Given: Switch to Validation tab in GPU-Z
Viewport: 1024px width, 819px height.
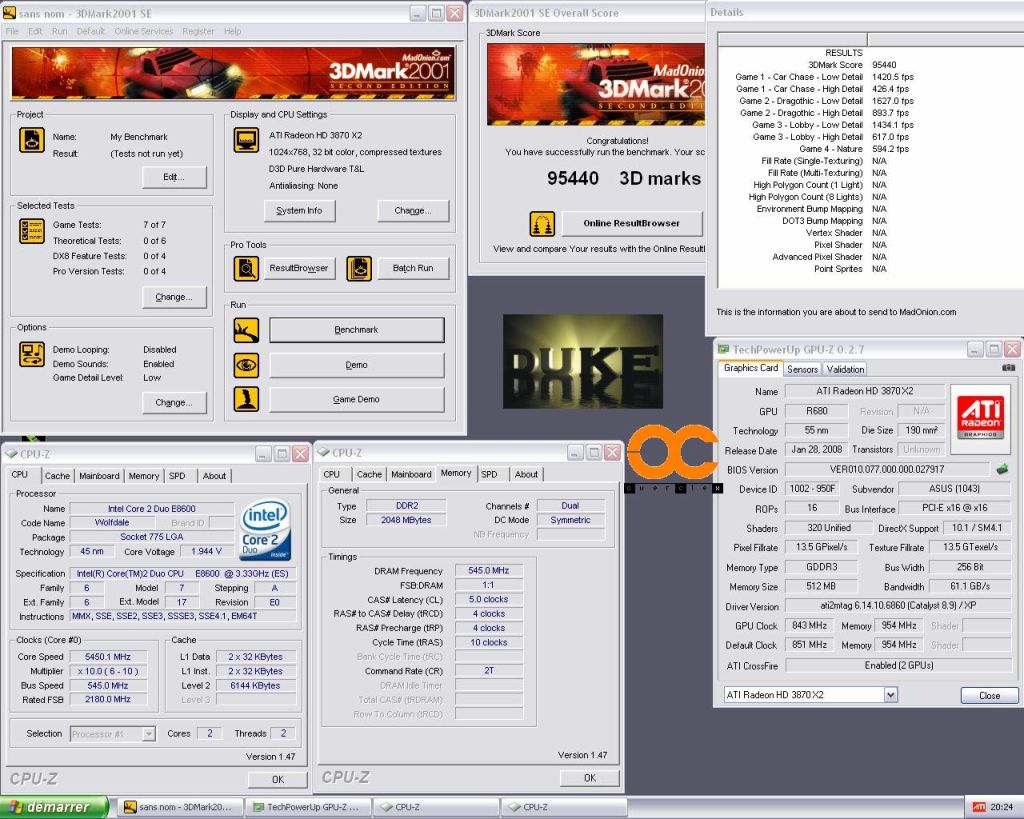Looking at the screenshot, I should pyautogui.click(x=845, y=369).
